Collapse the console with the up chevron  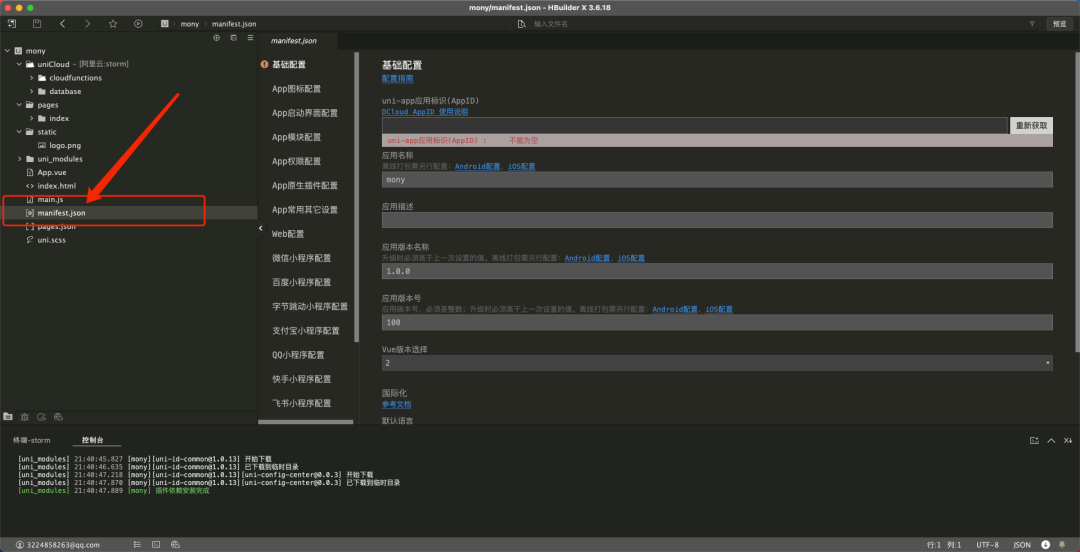point(1051,440)
